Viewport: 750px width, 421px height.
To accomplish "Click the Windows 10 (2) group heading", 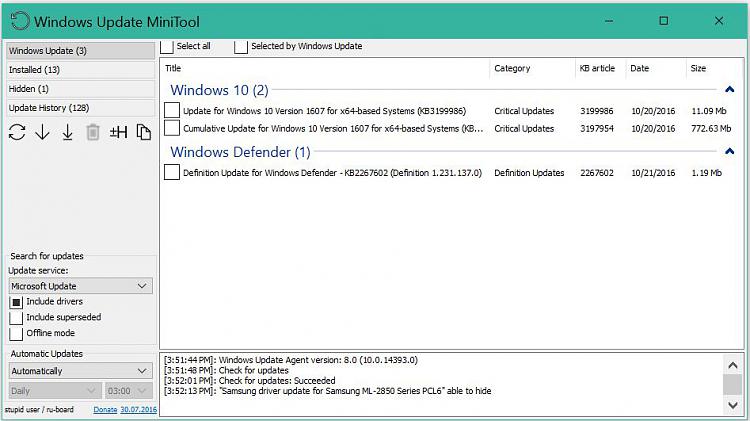I will [x=219, y=90].
